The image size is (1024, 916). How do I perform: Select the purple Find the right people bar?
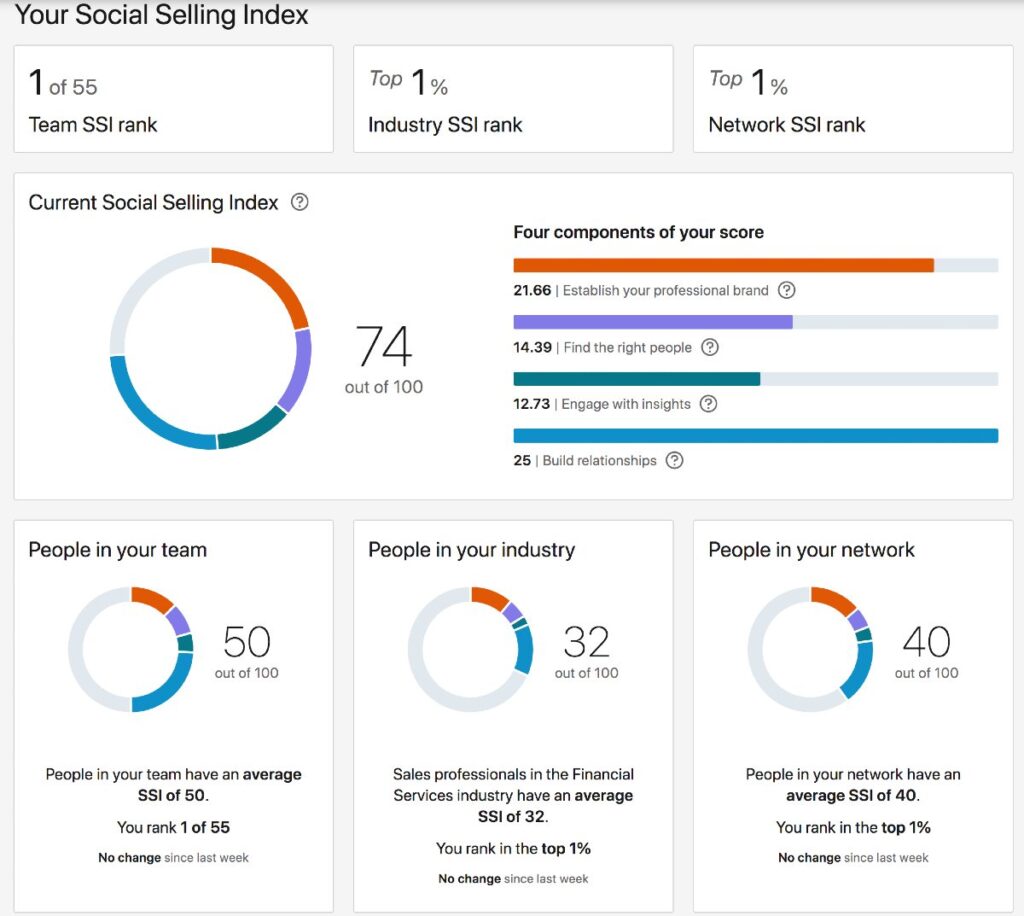tap(650, 322)
